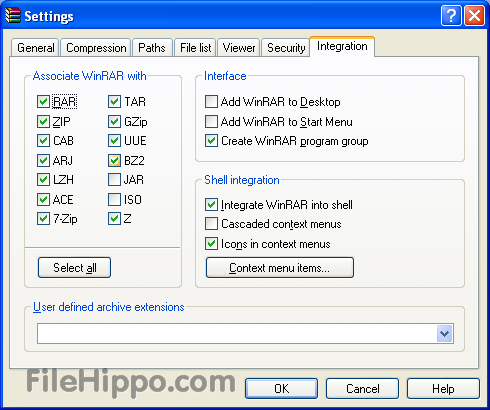
Task: Close the Settings dialog with the X button
Action: [x=474, y=15]
